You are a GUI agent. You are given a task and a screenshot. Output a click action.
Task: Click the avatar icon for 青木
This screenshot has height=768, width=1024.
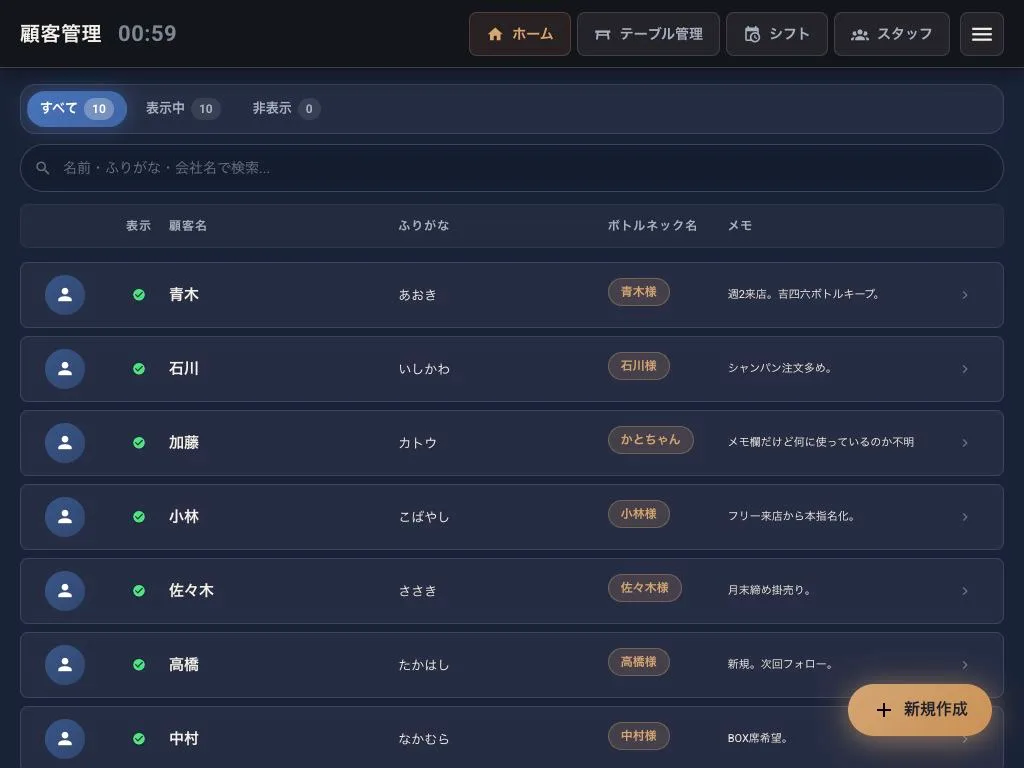point(65,295)
